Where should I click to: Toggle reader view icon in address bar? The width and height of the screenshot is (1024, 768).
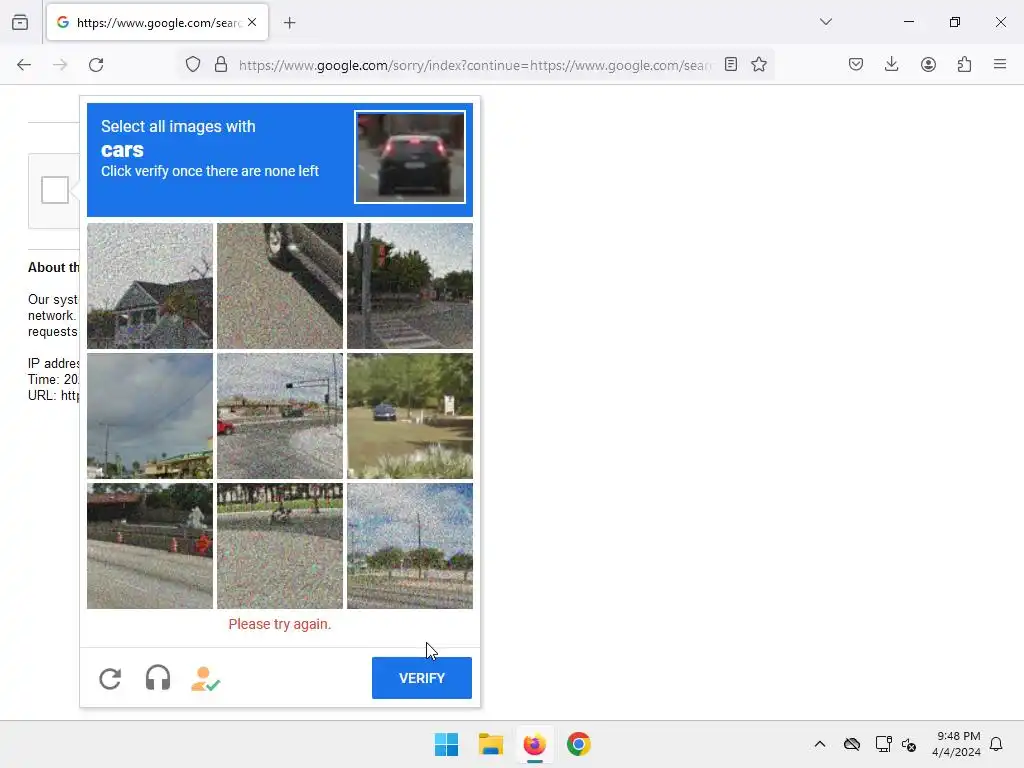[731, 65]
